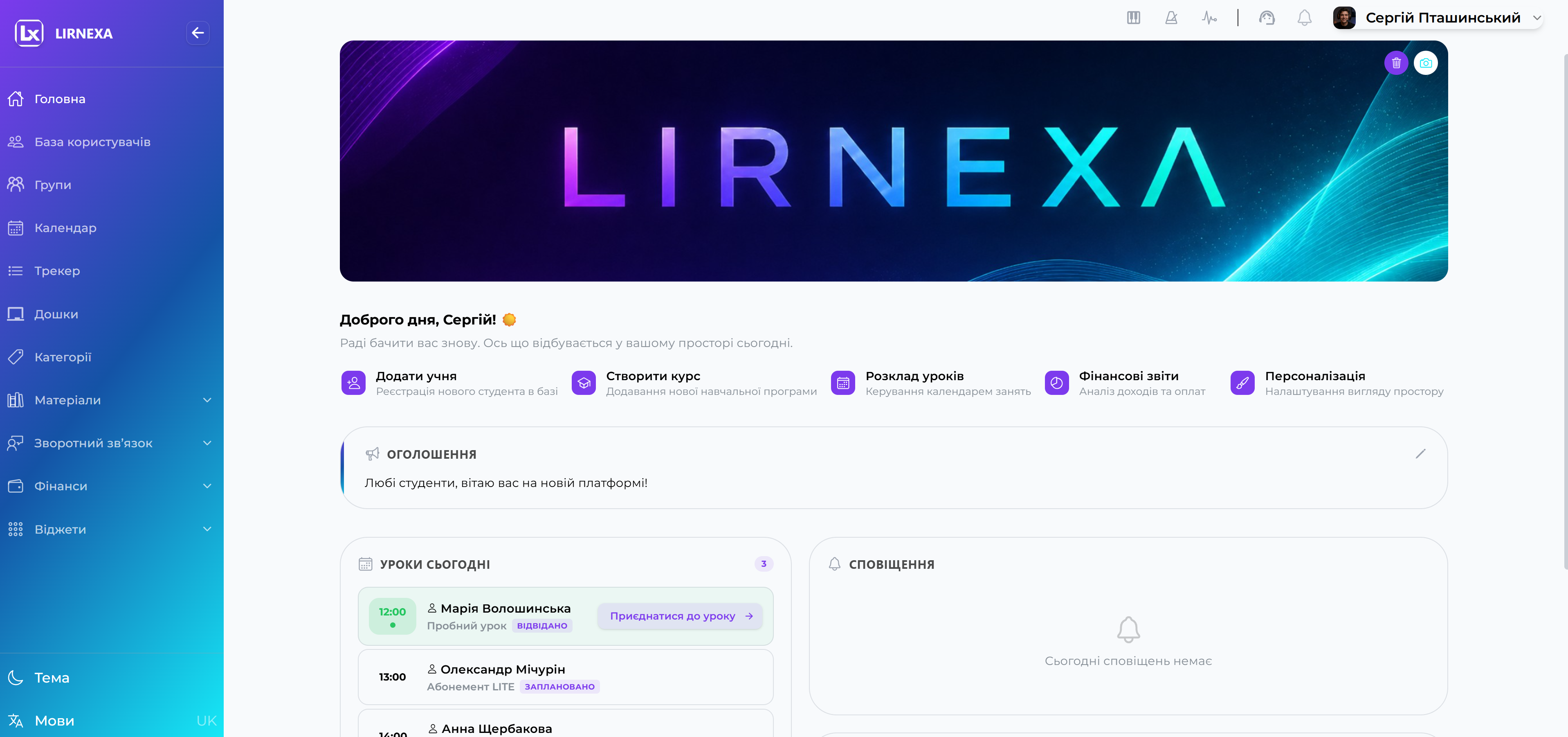Open the Додати учня shortcut text
Screen dimensions: 1568x737
416,376
